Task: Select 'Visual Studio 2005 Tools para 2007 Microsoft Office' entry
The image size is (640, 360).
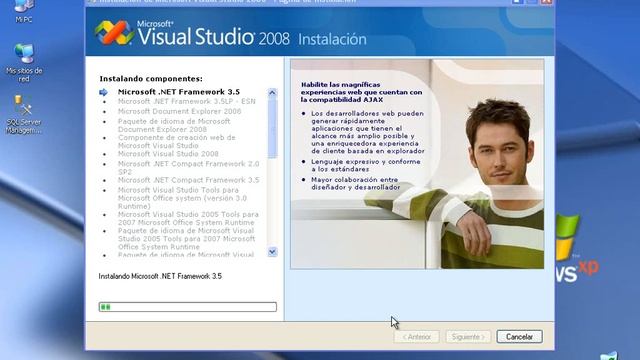Action: (x=188, y=218)
